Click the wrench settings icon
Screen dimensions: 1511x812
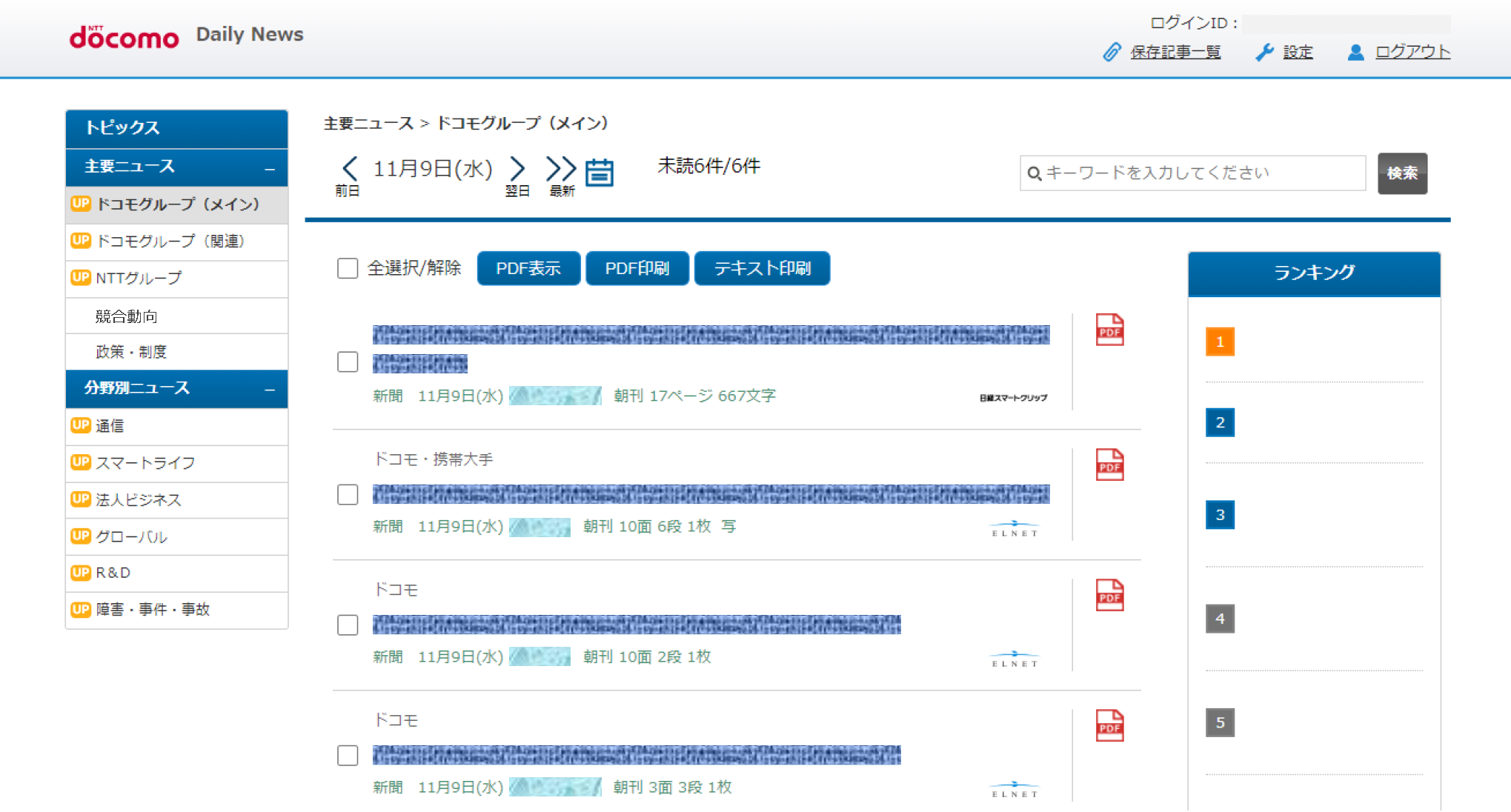[1264, 52]
